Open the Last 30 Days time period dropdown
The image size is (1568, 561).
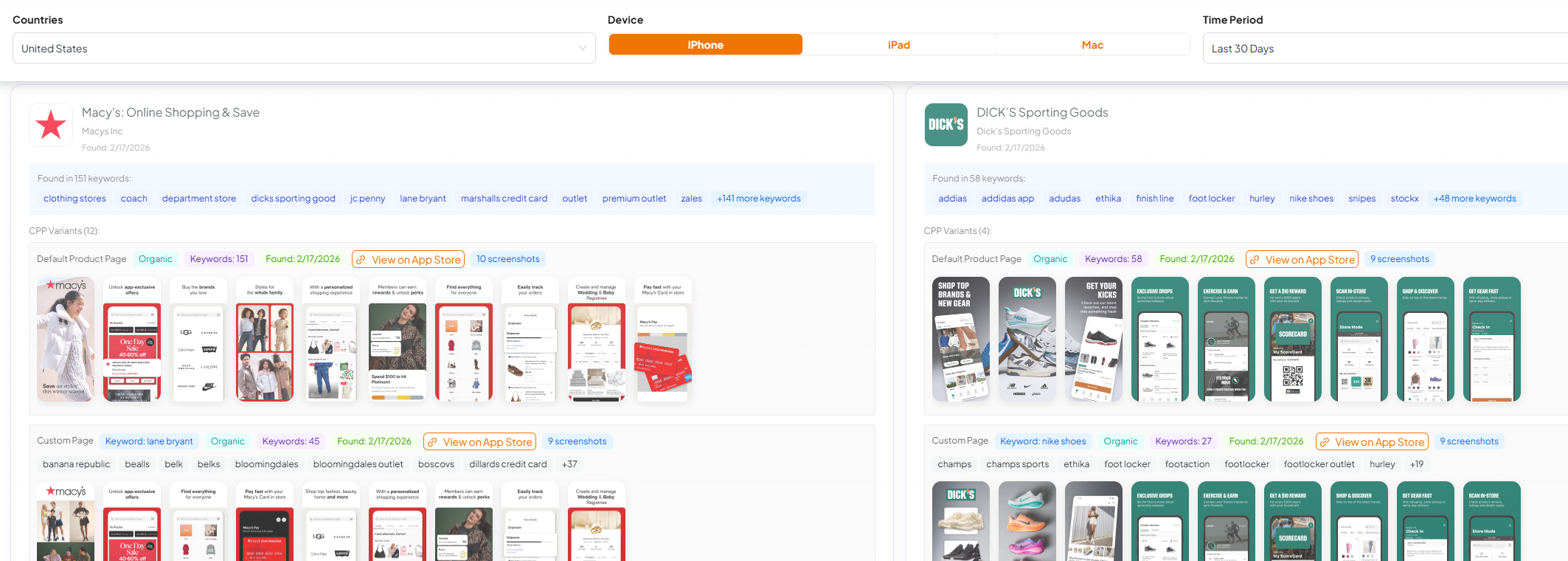click(1385, 49)
